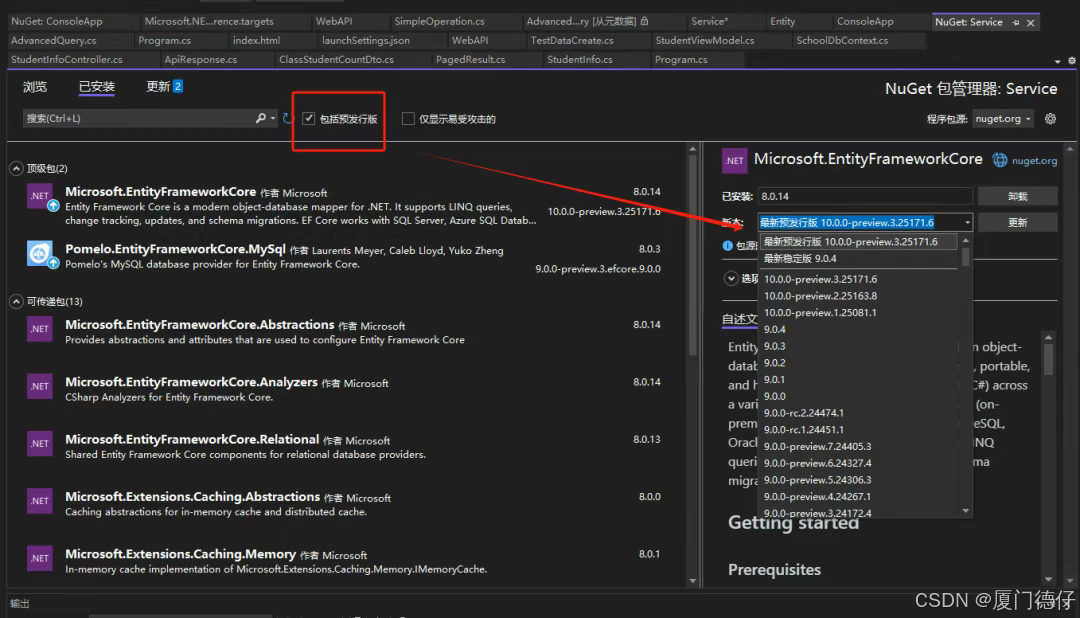Enable show only vulnerable packages checkbox

tap(408, 119)
